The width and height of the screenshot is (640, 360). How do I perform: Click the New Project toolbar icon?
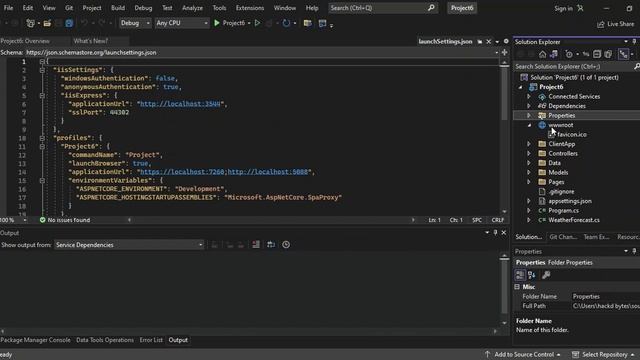[30, 23]
